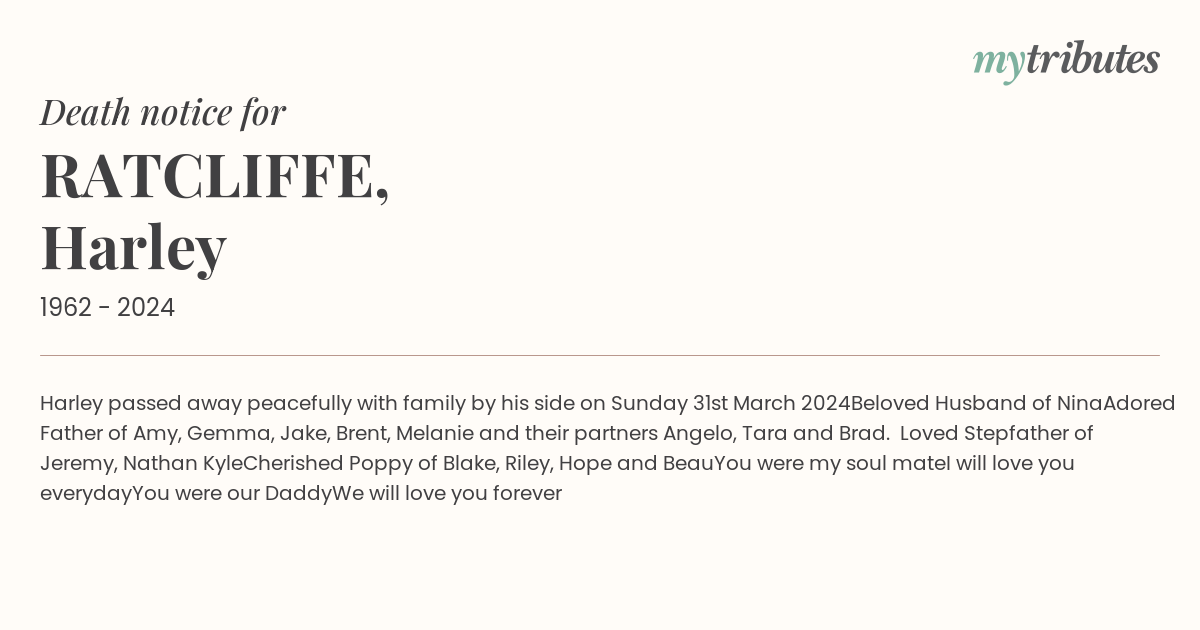The image size is (1200, 630).
Task: Click the green "my" in the logo
Action: 998,65
